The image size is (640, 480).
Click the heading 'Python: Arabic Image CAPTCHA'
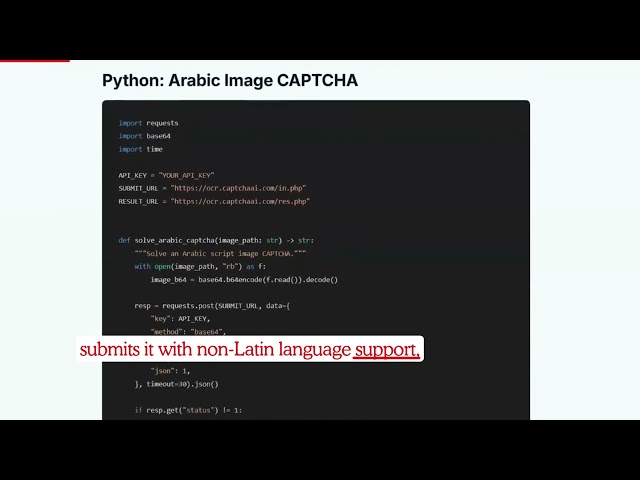click(230, 80)
